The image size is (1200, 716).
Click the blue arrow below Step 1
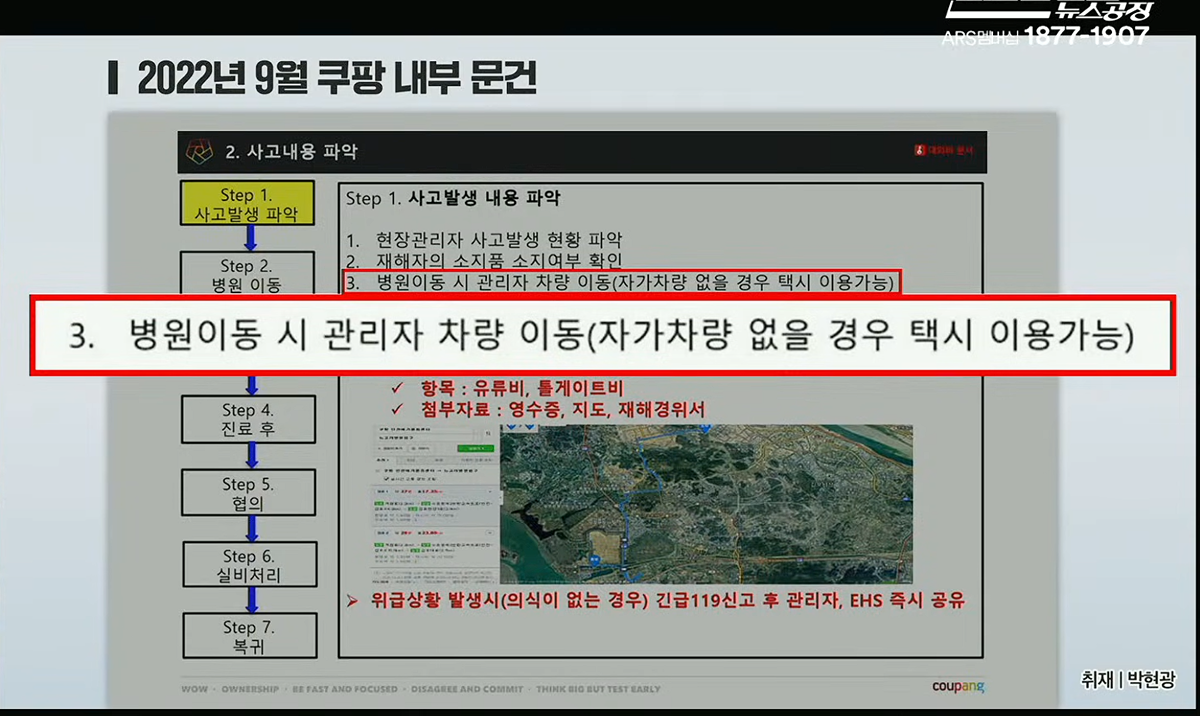tap(250, 238)
